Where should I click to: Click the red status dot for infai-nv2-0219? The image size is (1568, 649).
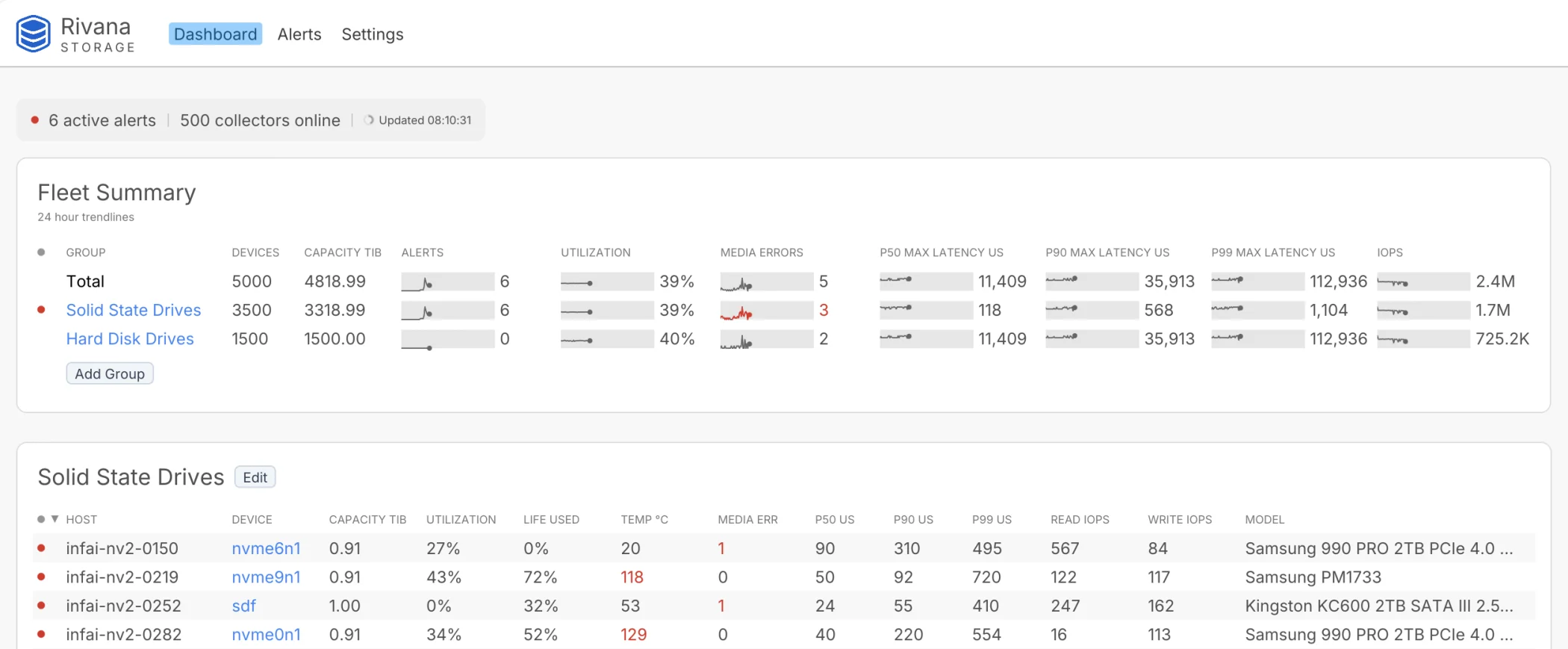[x=41, y=576]
